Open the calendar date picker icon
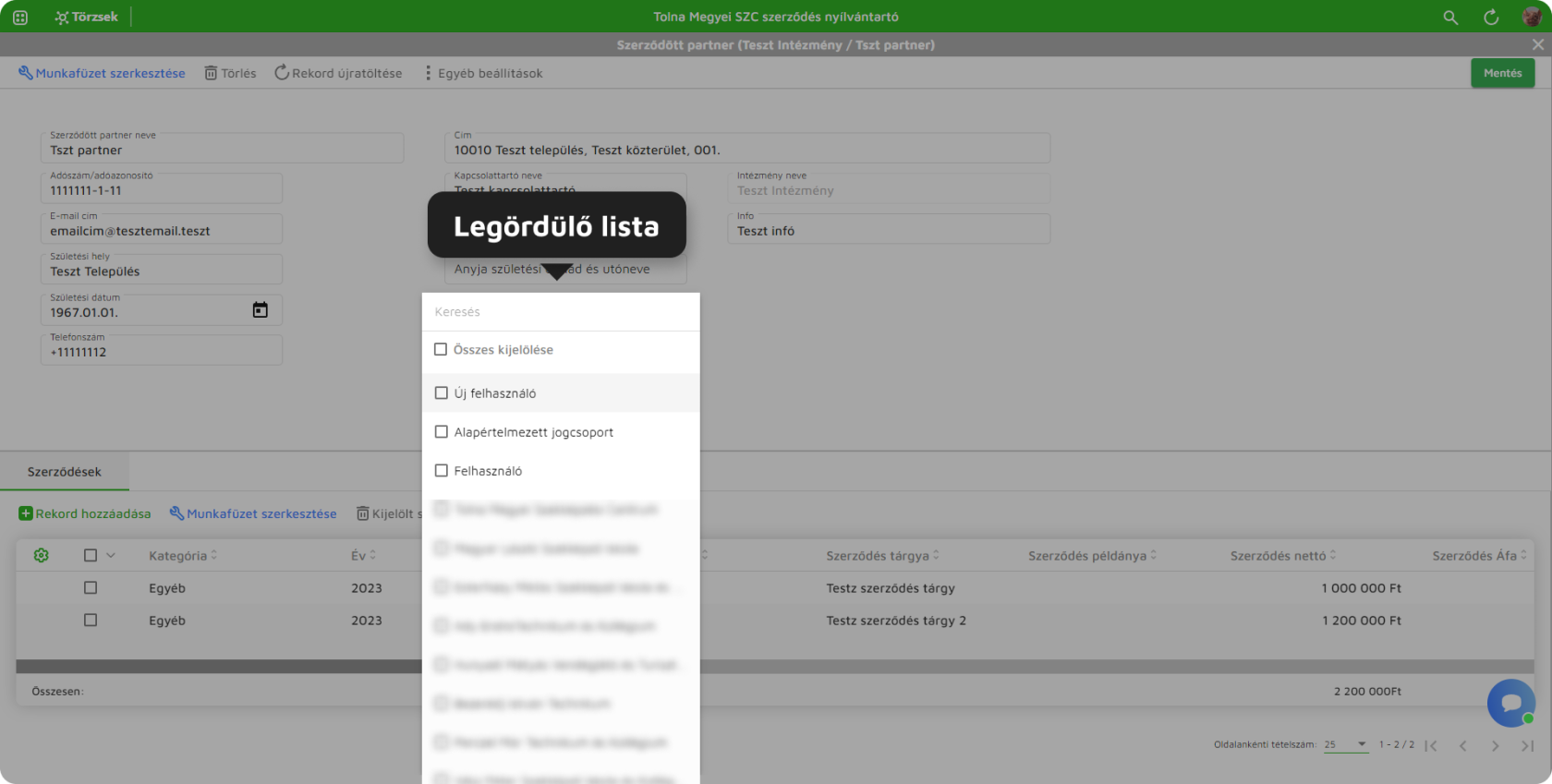1552x784 pixels. click(261, 310)
